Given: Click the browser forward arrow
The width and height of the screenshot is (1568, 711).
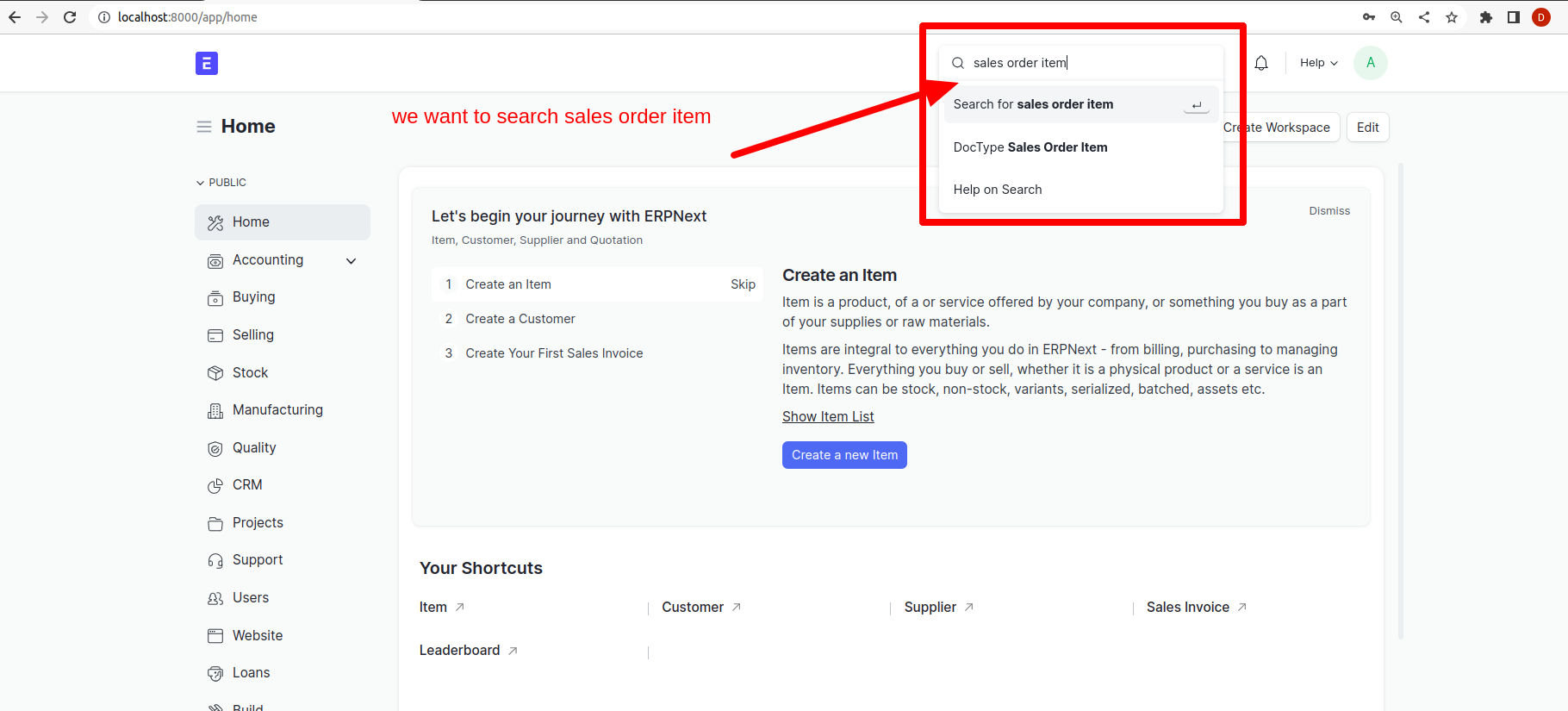Looking at the screenshot, I should pos(42,17).
